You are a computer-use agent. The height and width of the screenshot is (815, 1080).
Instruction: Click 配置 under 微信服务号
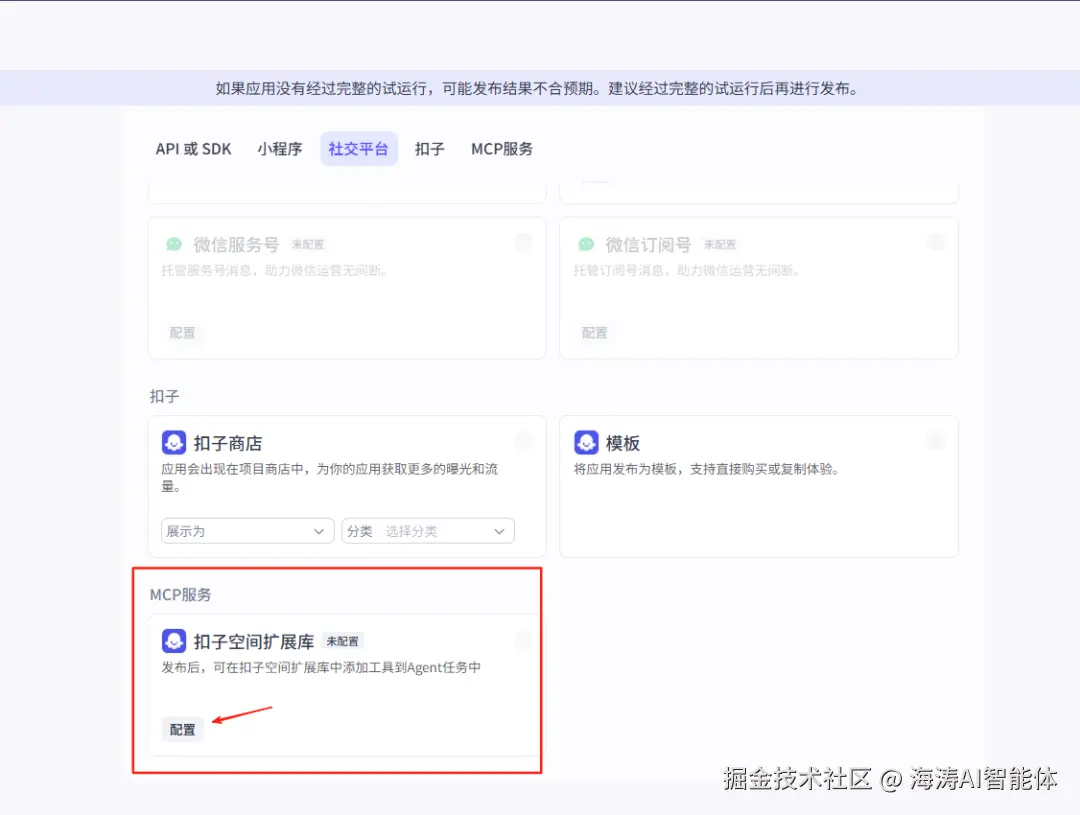[x=183, y=333]
